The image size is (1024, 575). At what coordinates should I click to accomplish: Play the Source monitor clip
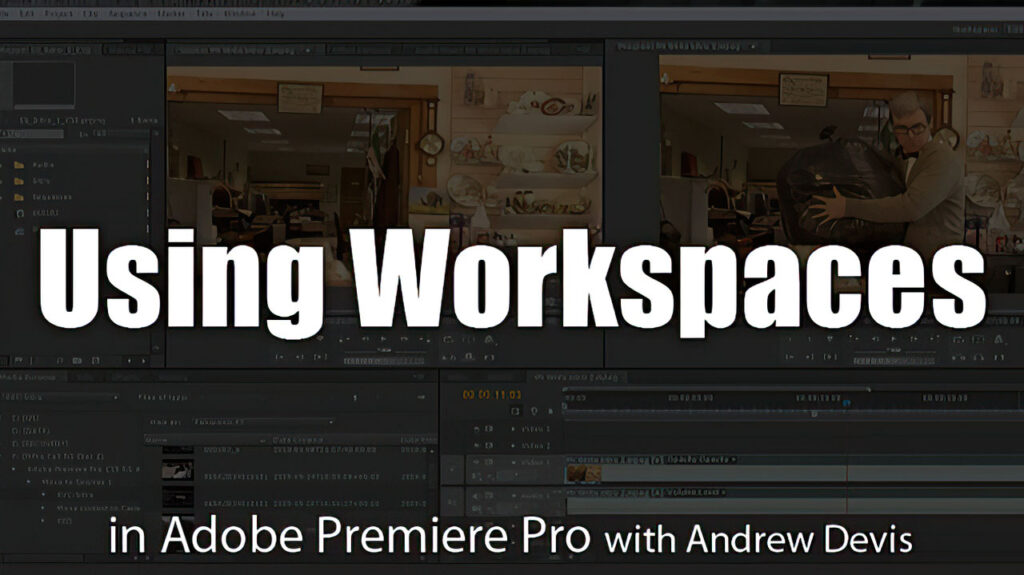coord(384,339)
